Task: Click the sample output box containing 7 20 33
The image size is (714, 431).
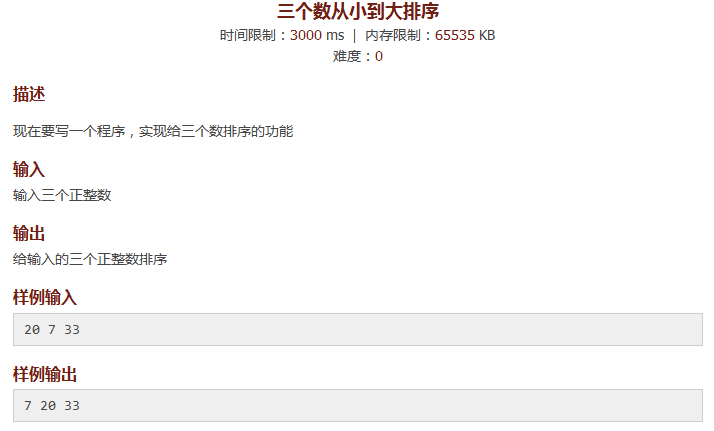Action: tap(357, 406)
